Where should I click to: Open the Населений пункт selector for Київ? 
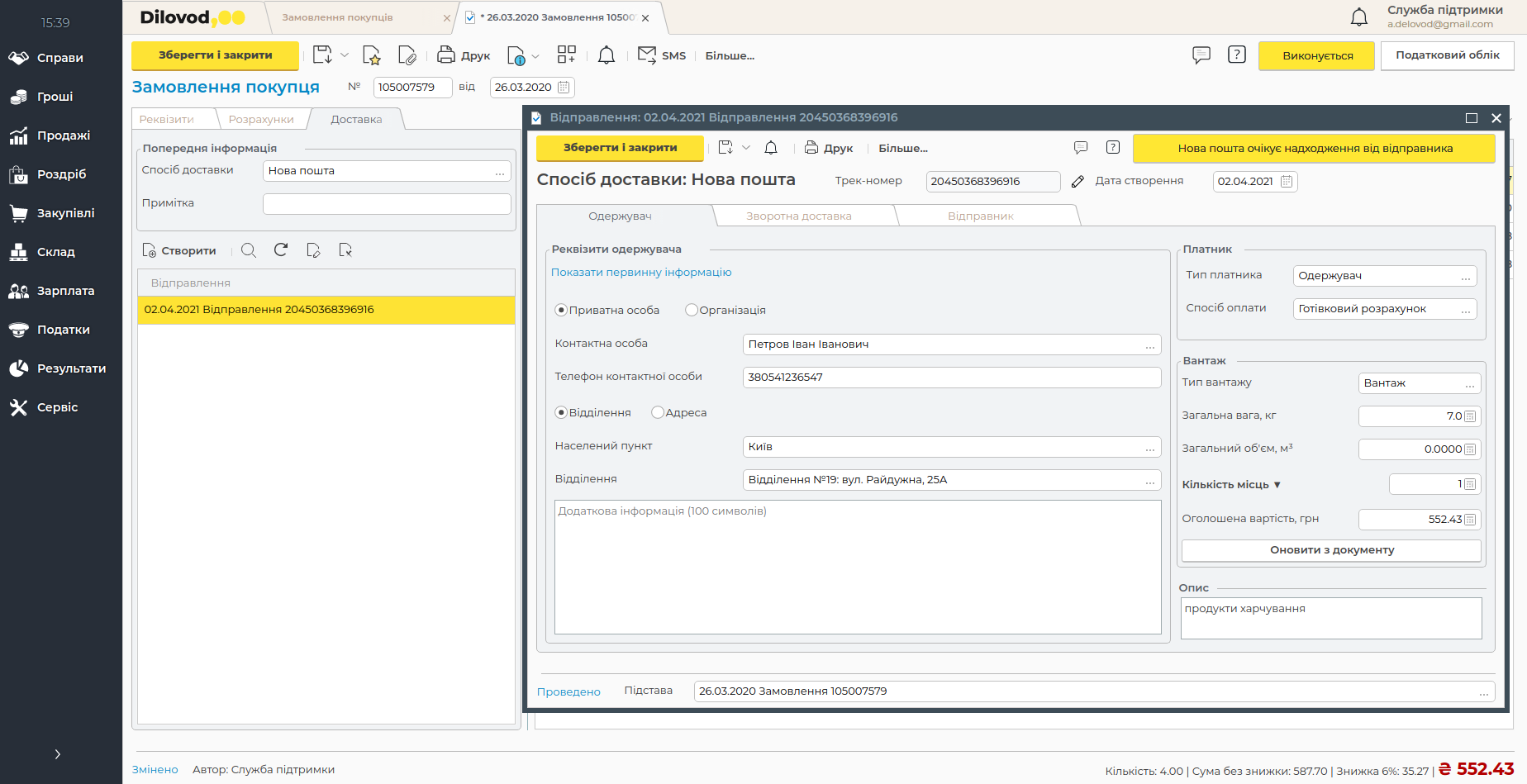pos(1149,447)
